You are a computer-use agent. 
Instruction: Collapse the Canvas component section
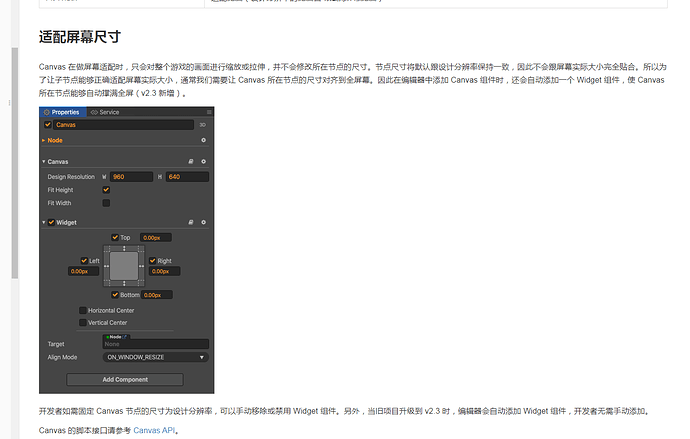tap(44, 161)
